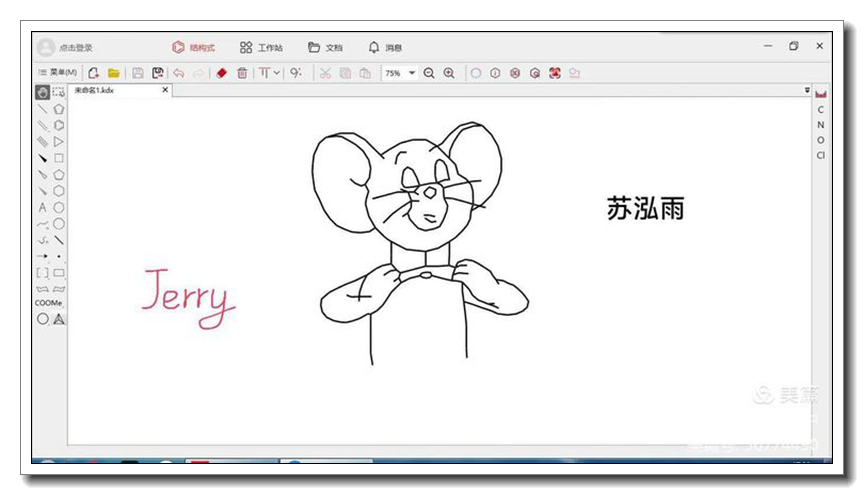This screenshot has width=864, height=495.
Task: Select the hand pan tool
Action: pos(43,92)
